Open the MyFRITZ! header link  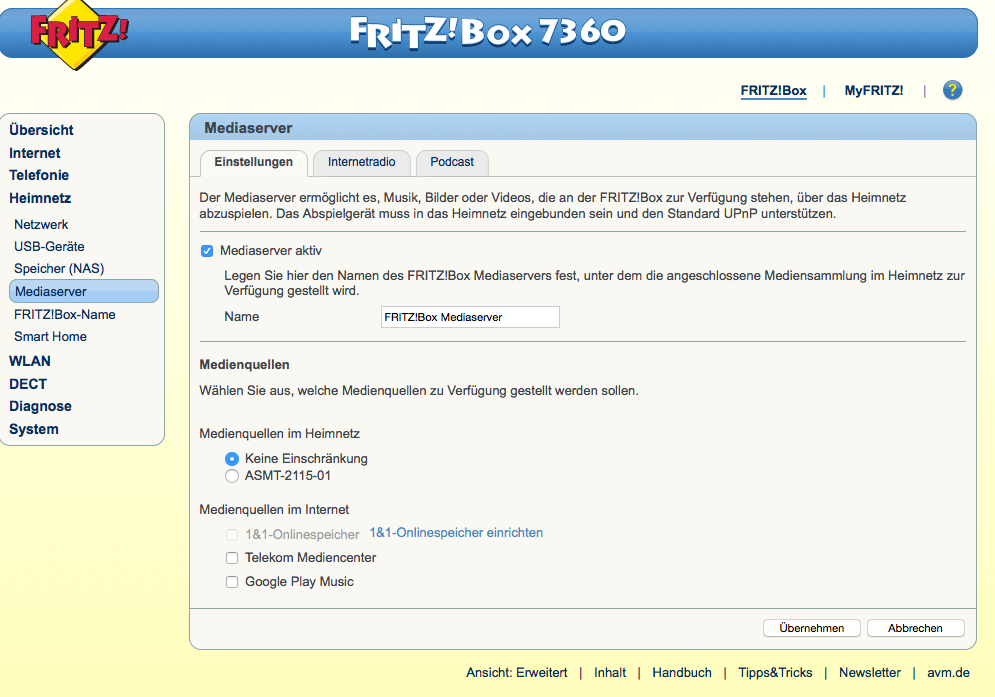873,91
